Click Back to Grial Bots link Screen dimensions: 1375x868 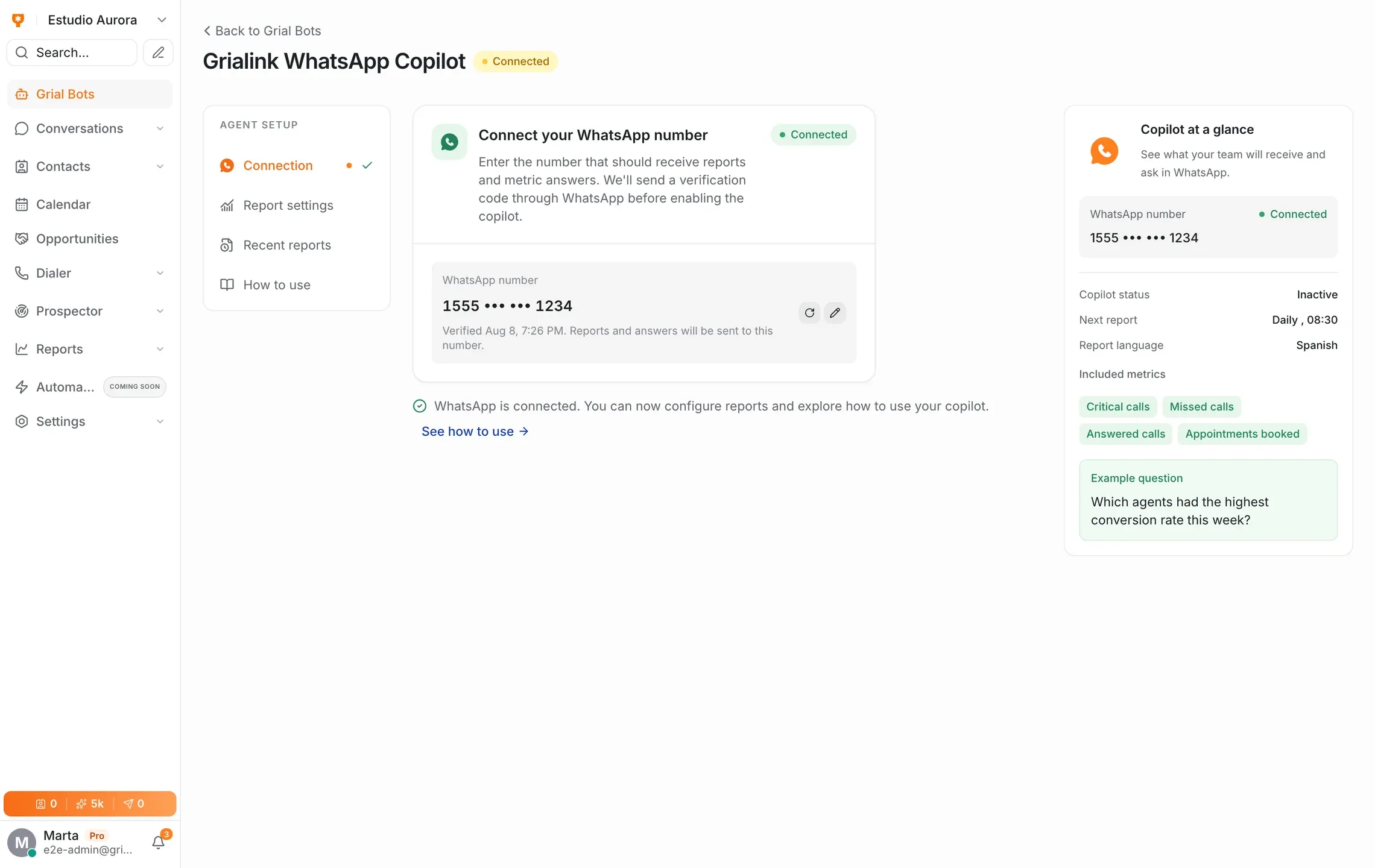(262, 31)
